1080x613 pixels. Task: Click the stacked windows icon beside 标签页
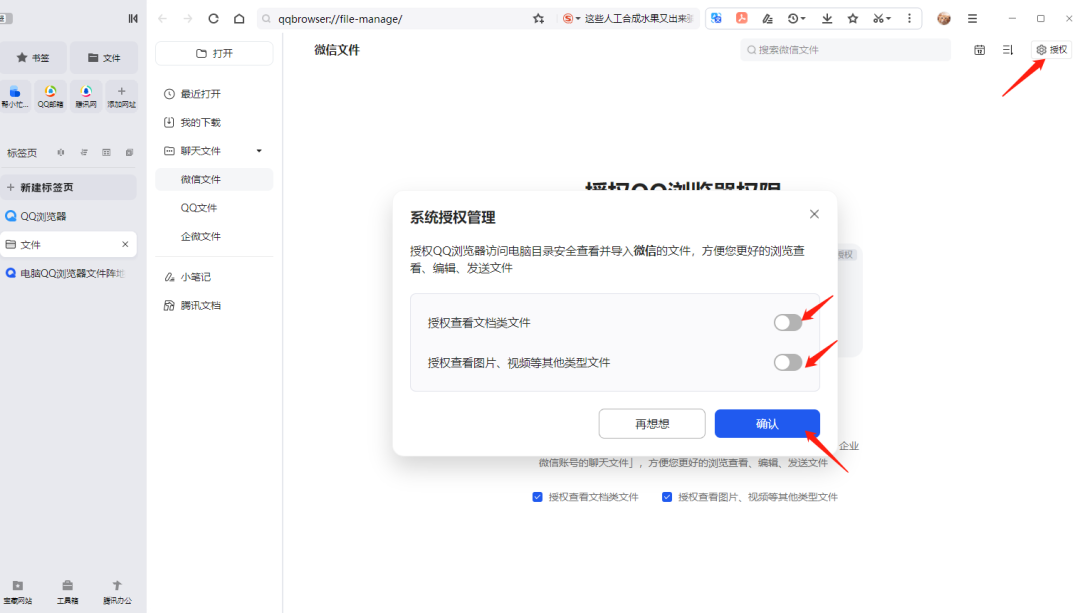(129, 152)
